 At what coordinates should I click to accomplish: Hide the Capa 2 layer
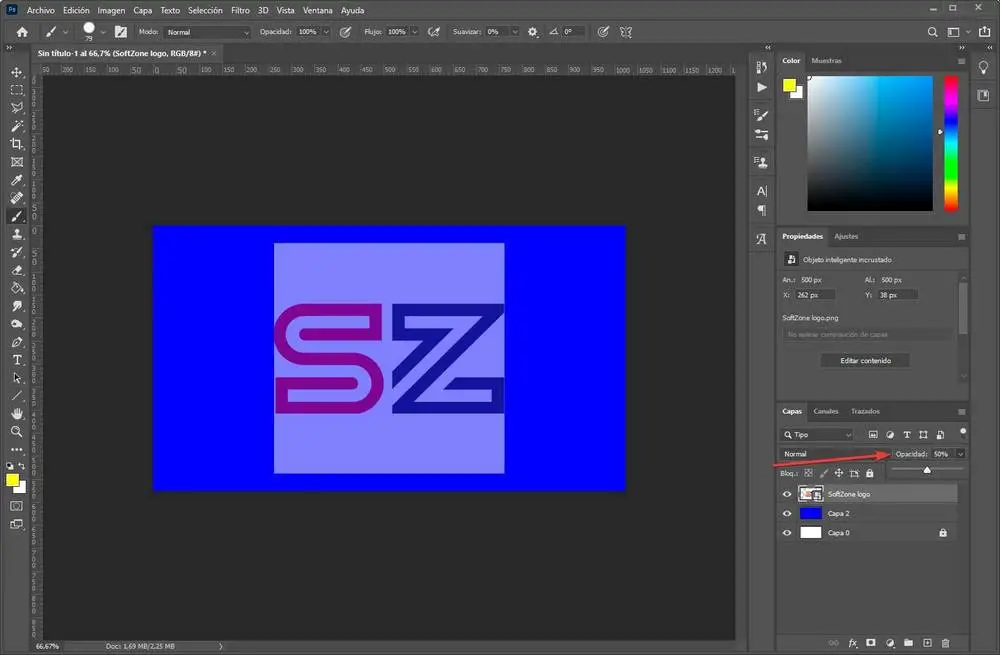(786, 513)
